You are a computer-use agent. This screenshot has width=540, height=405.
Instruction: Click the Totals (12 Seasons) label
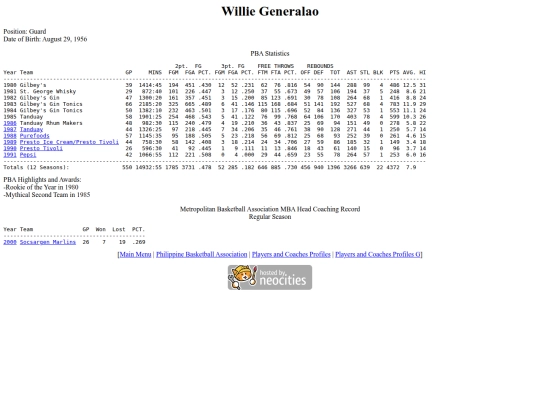36,167
